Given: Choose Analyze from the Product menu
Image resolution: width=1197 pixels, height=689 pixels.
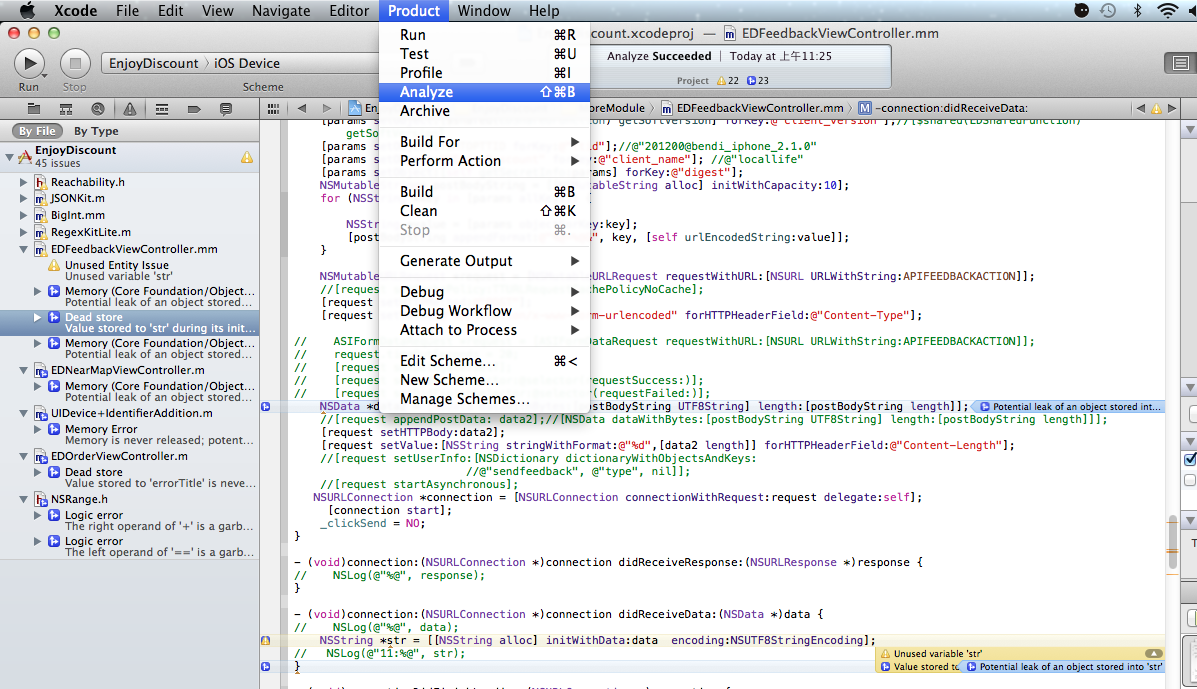Looking at the screenshot, I should (426, 92).
